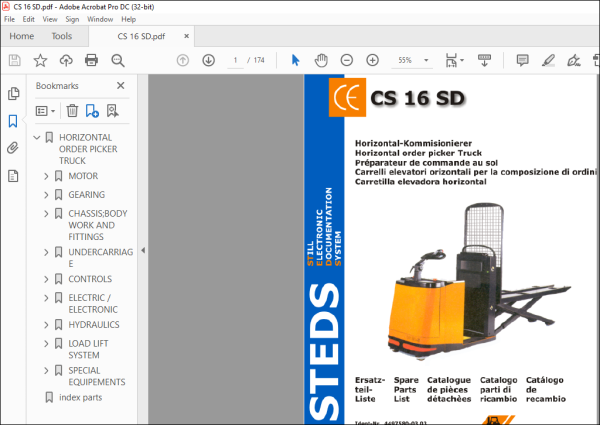Open the View menu
Image resolution: width=600 pixels, height=425 pixels.
pos(50,19)
